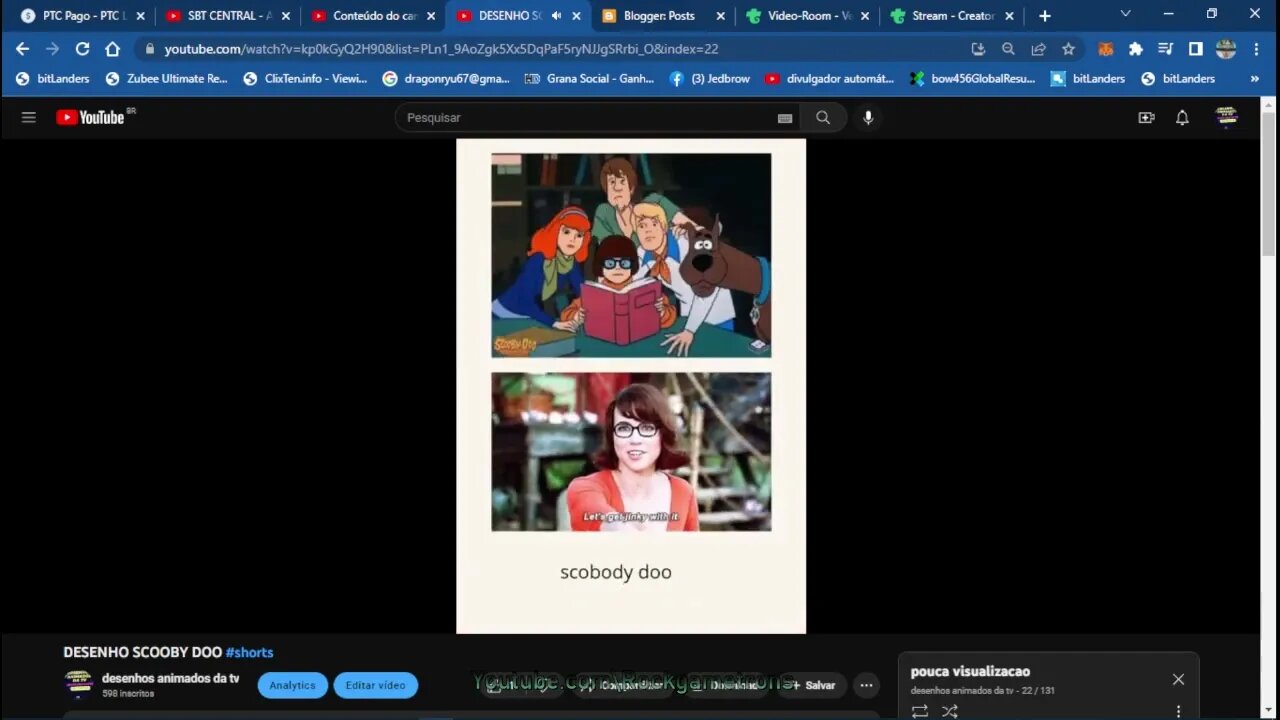Open the Create video camera icon

pyautogui.click(x=1146, y=117)
